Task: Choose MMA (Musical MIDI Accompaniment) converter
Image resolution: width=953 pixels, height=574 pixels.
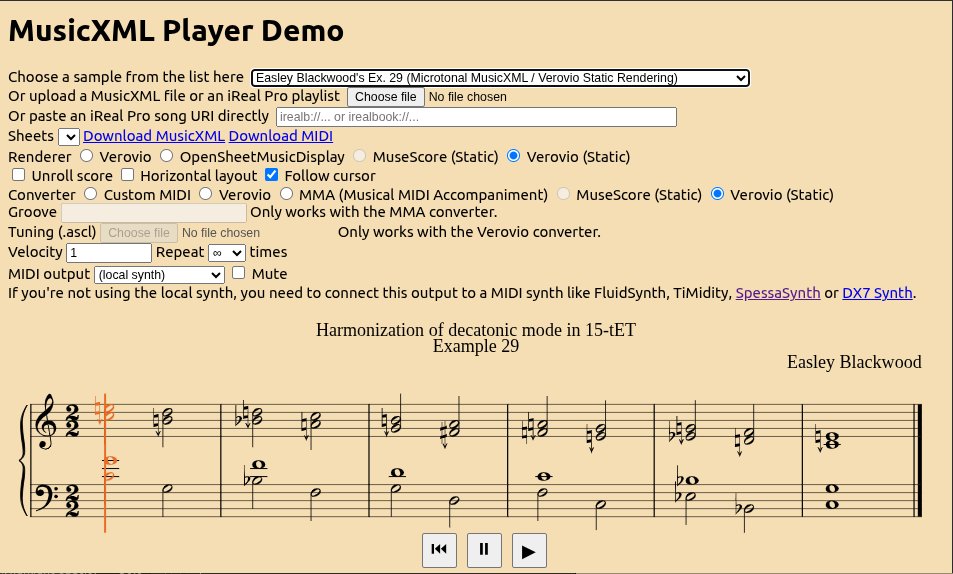Action: (x=287, y=195)
